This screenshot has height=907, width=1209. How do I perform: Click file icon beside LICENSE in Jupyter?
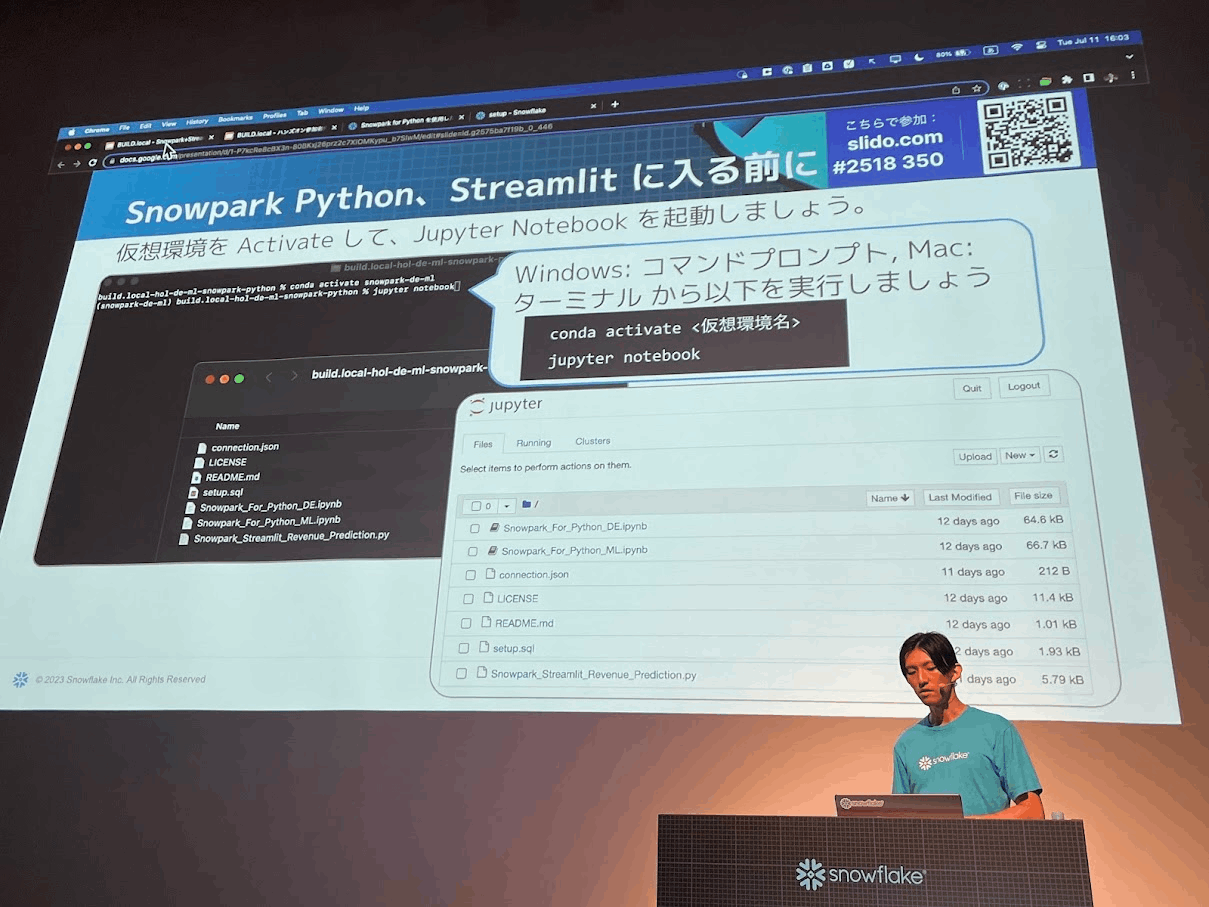point(488,597)
